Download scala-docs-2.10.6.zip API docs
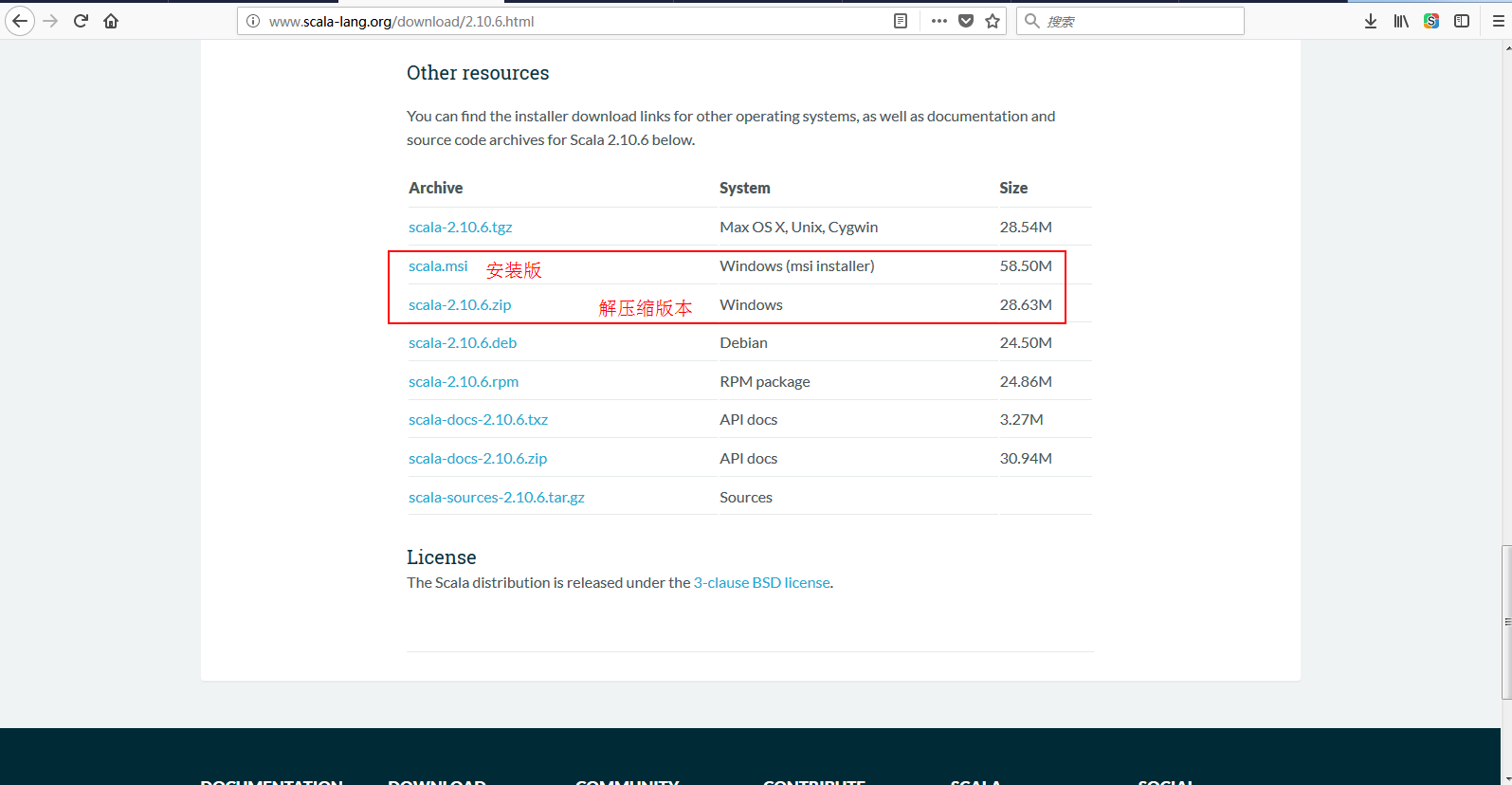 (478, 459)
